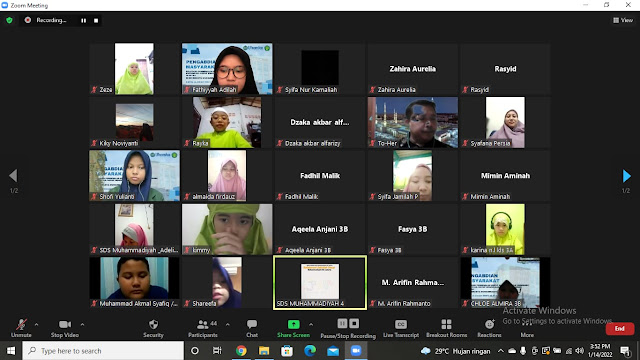This screenshot has height=360, width=640.
Task: Show hidden system tray icons
Action: click(500, 351)
